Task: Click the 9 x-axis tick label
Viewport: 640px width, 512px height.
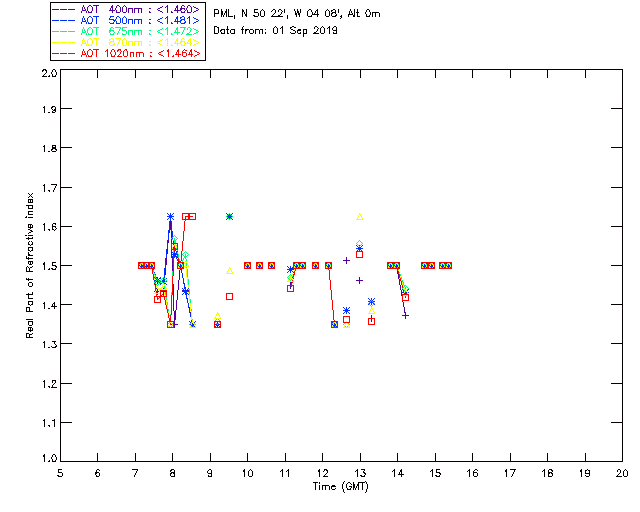Action: point(210,473)
